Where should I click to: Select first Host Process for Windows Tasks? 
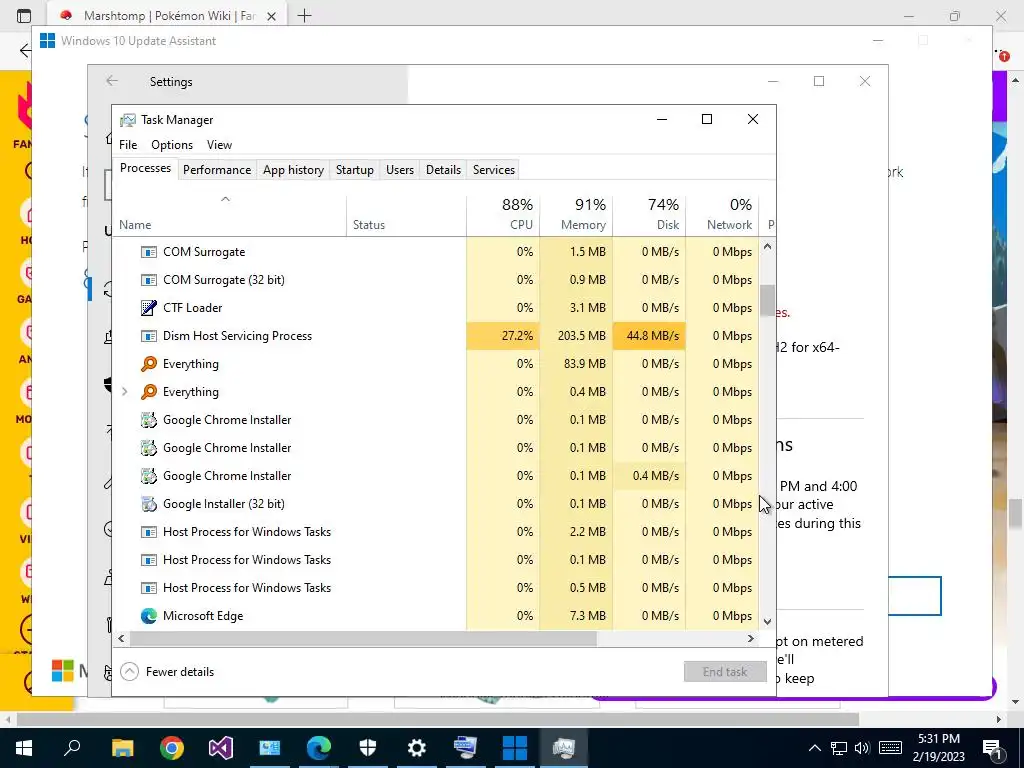[436, 532]
